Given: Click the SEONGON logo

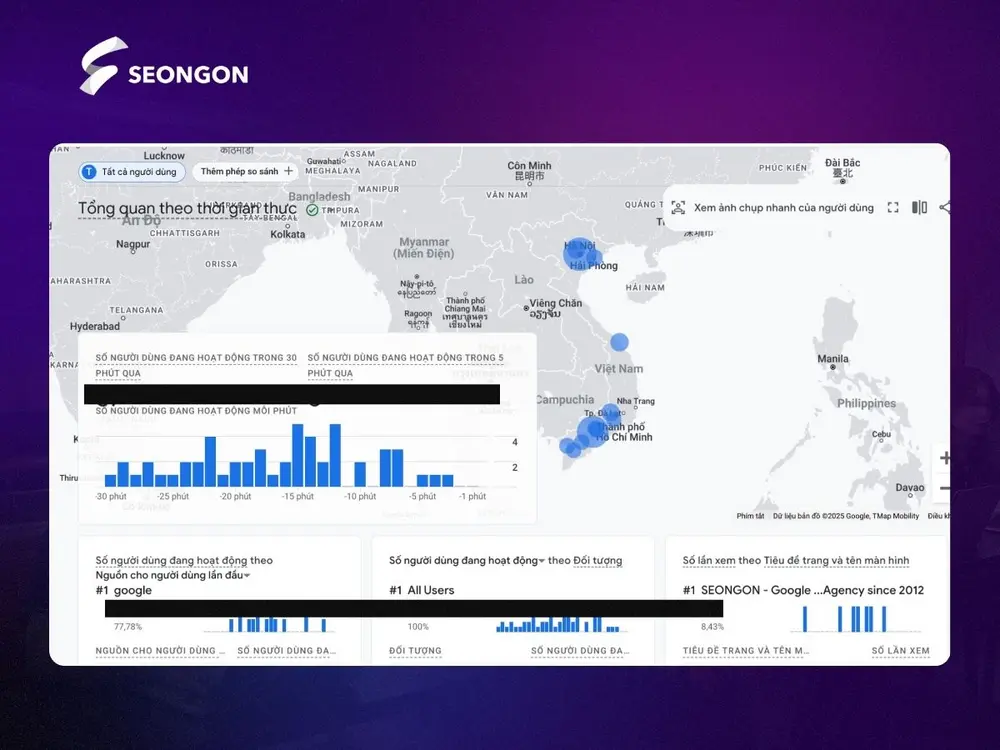Looking at the screenshot, I should [x=164, y=66].
